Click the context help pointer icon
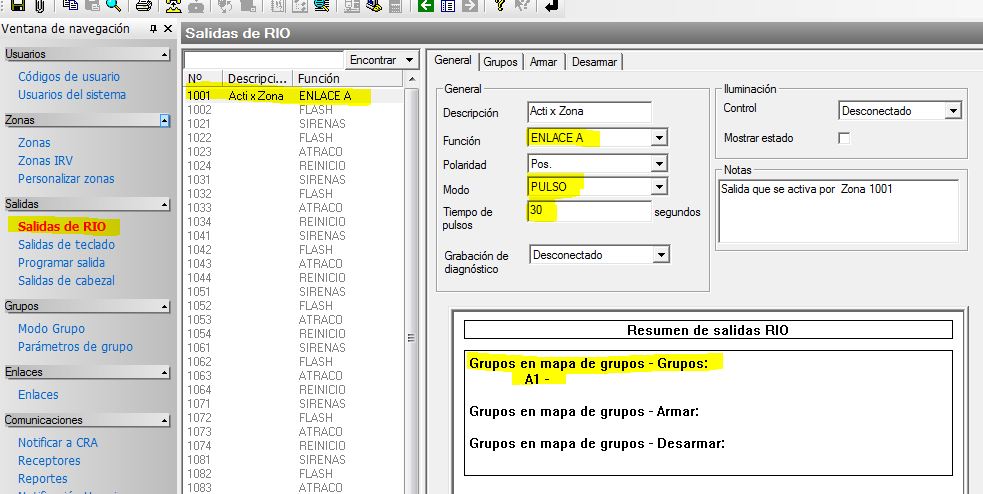This screenshot has height=494, width=983. tap(521, 6)
